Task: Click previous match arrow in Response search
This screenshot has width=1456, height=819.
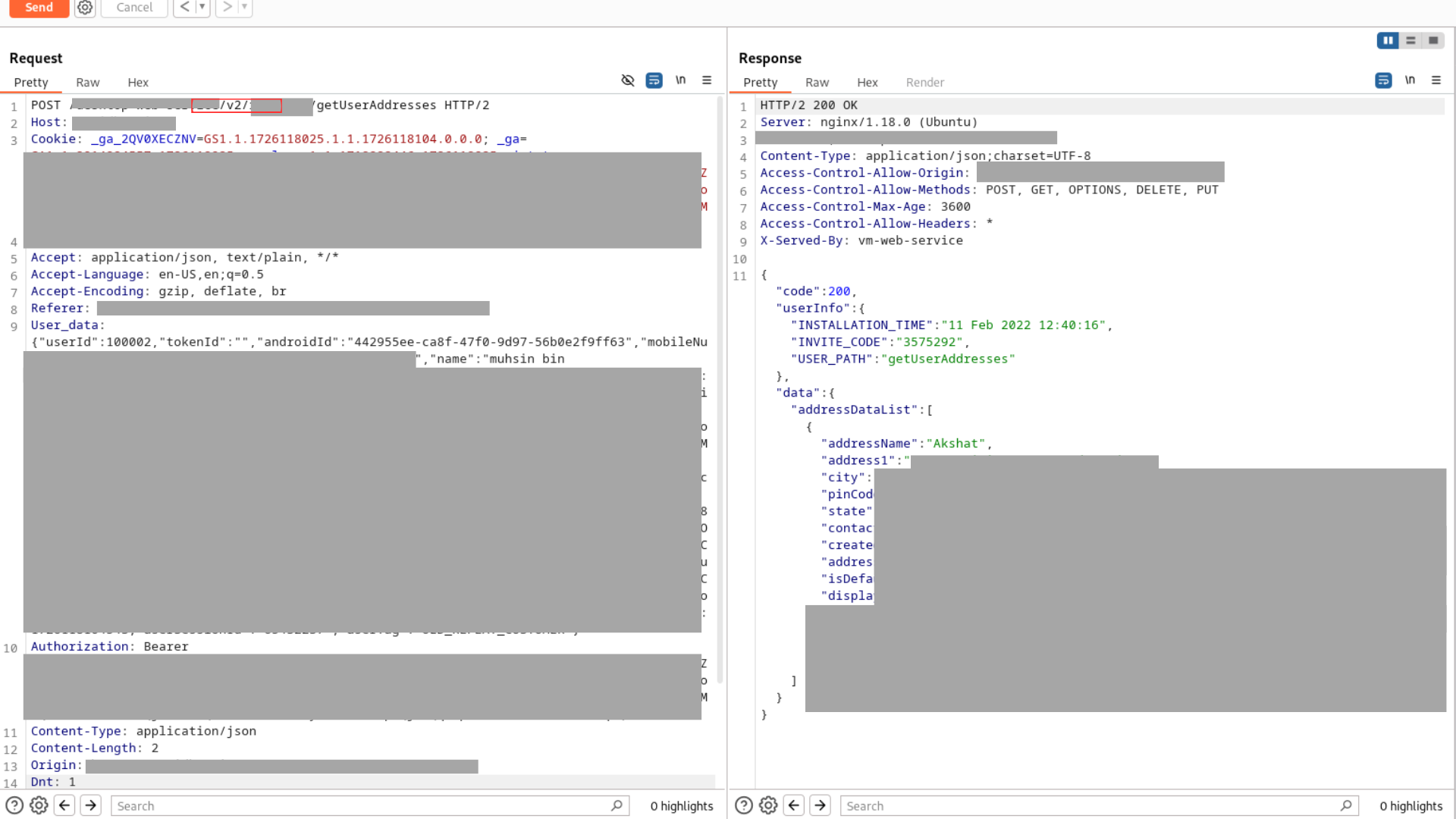Action: click(795, 805)
